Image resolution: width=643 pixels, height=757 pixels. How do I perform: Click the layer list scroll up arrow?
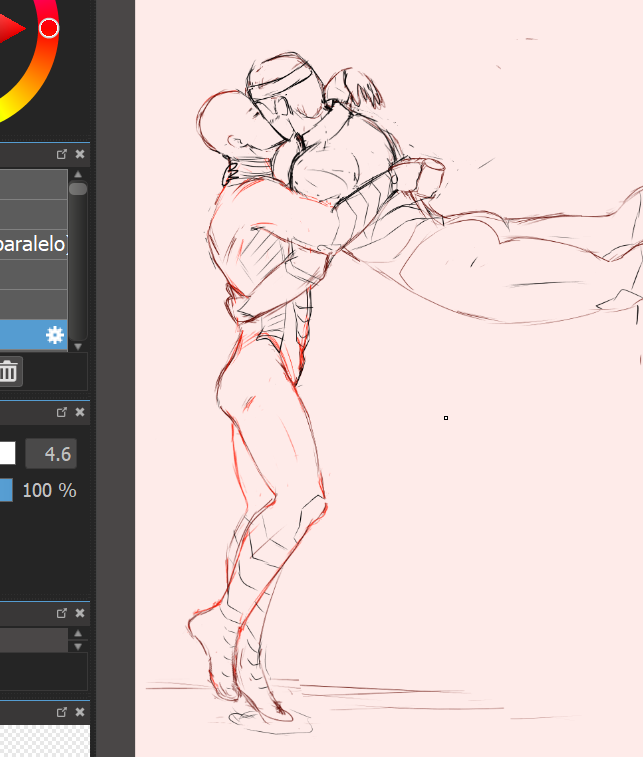point(78,174)
